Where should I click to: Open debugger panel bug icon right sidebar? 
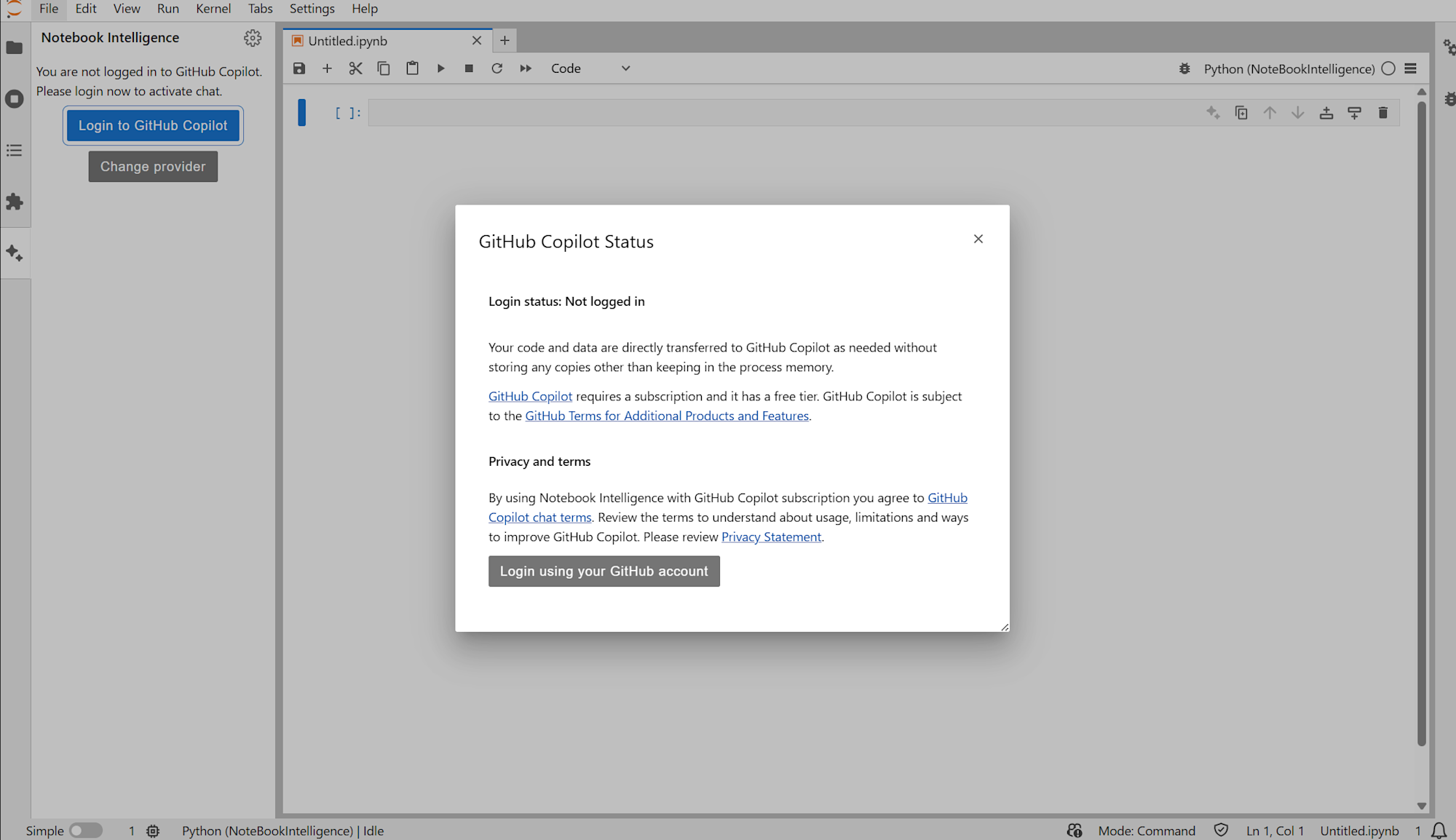point(1449,99)
